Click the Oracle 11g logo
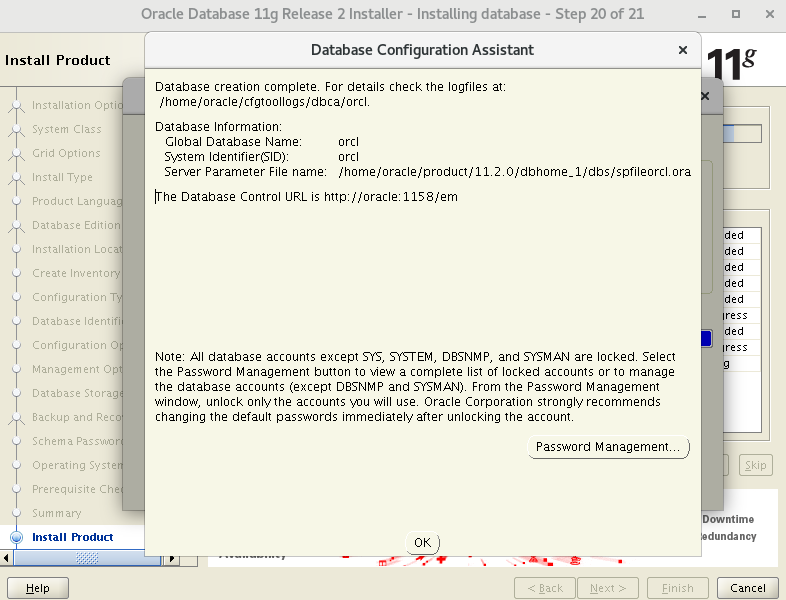This screenshot has height=600, width=786. (x=731, y=64)
